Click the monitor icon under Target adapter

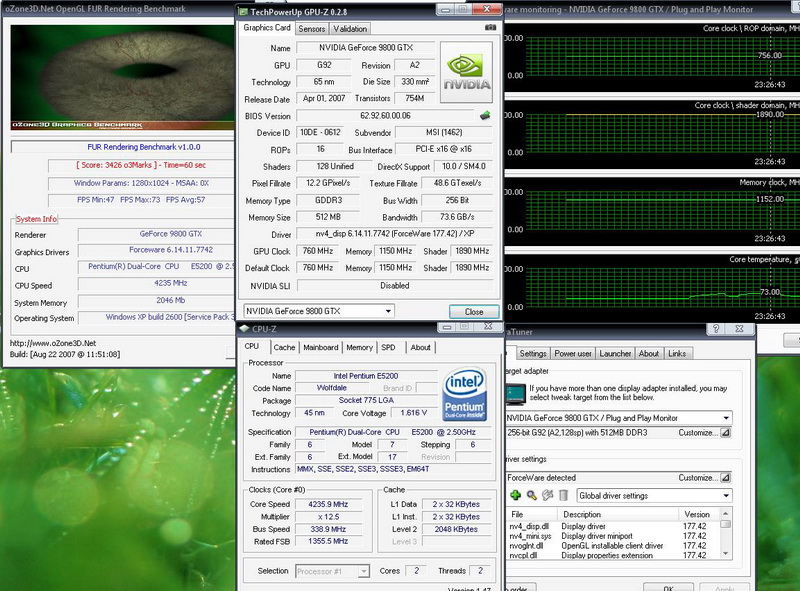point(515,393)
